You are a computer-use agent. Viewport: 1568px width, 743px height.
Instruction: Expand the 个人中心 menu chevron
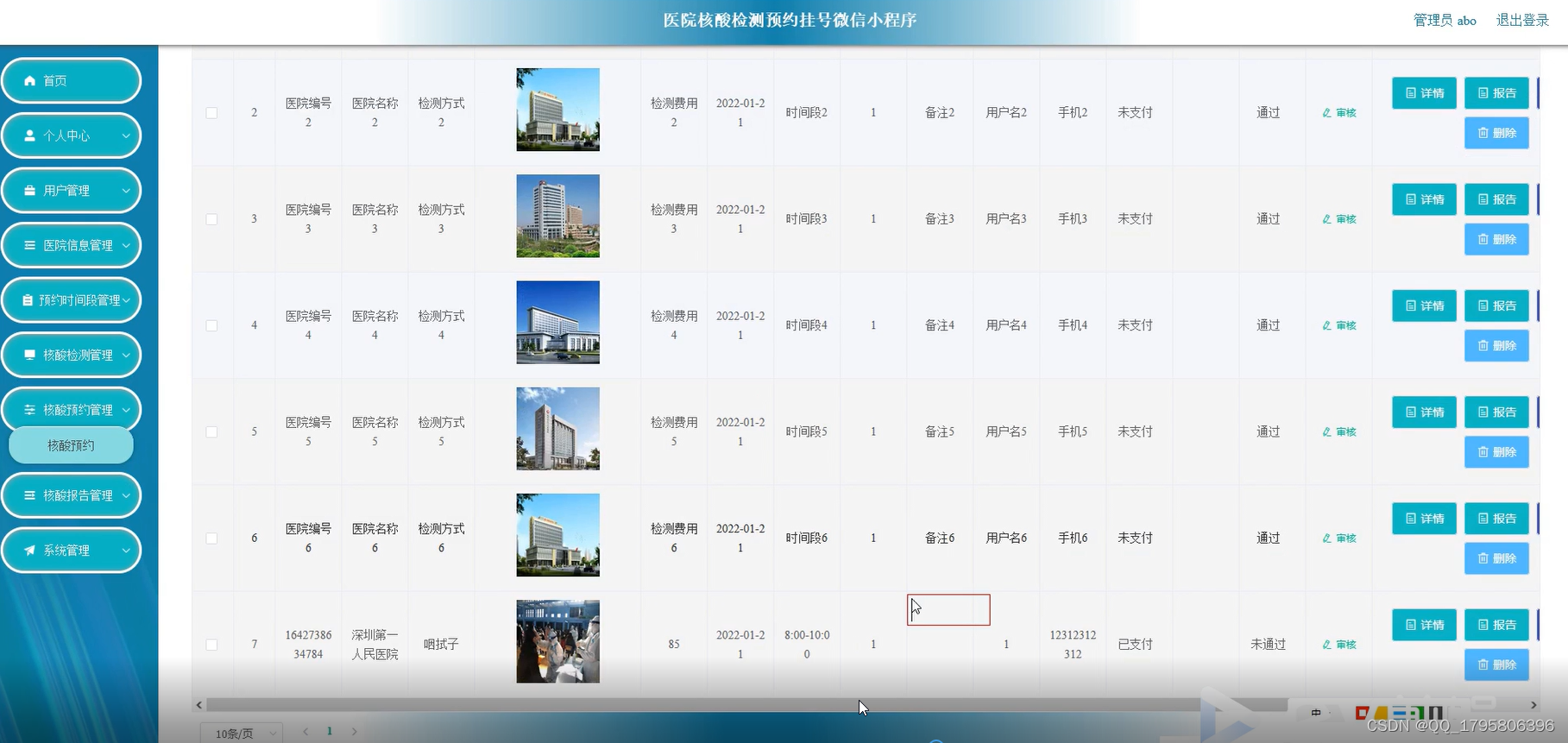(x=126, y=135)
